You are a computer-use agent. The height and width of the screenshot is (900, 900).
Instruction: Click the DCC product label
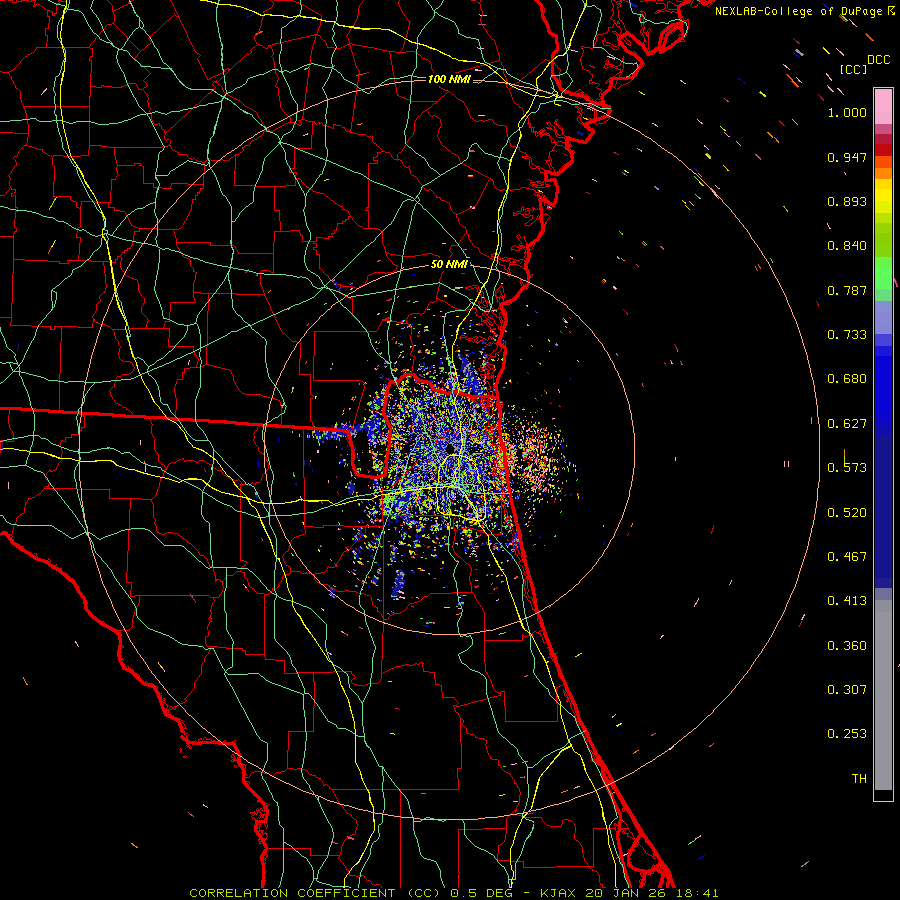click(x=878, y=60)
